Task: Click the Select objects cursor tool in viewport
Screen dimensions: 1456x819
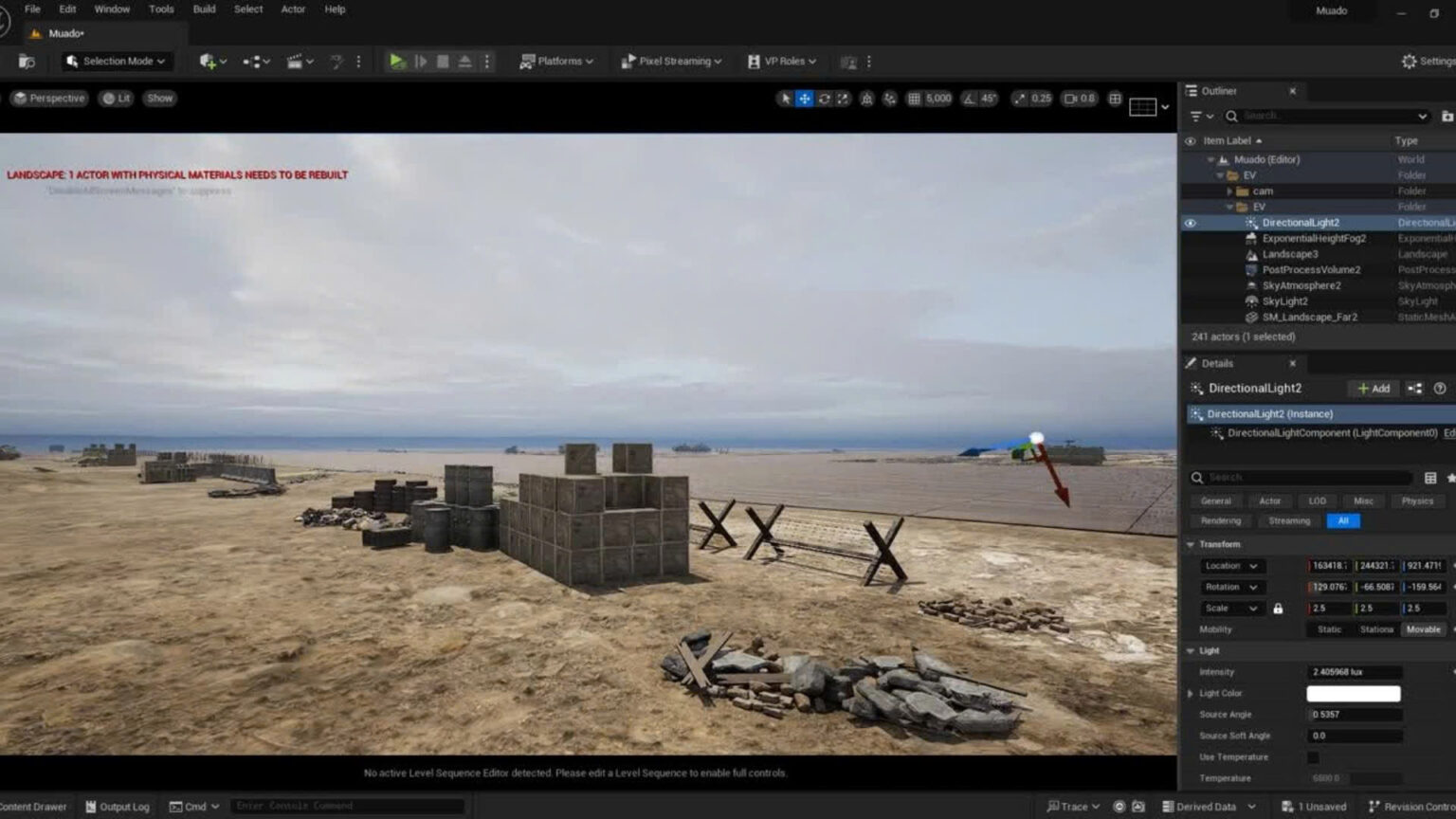Action: [x=785, y=99]
